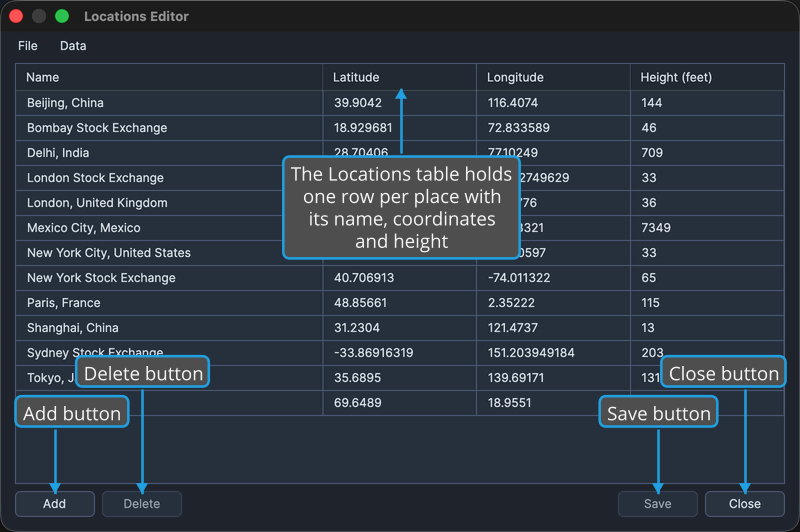
Task: Click the Latitude column header
Action: [x=399, y=77]
